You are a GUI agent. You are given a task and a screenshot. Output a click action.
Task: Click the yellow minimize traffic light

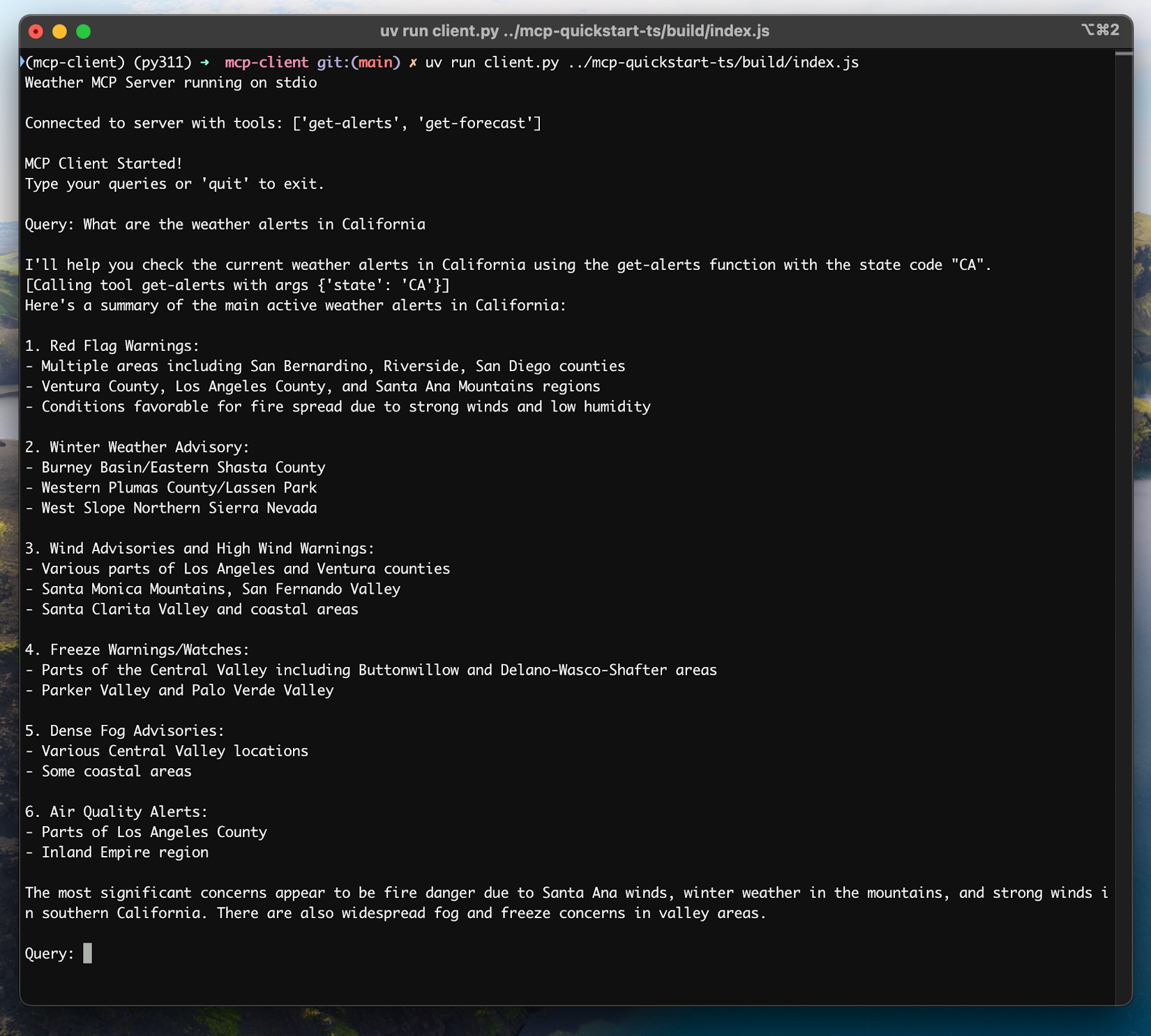pos(59,31)
